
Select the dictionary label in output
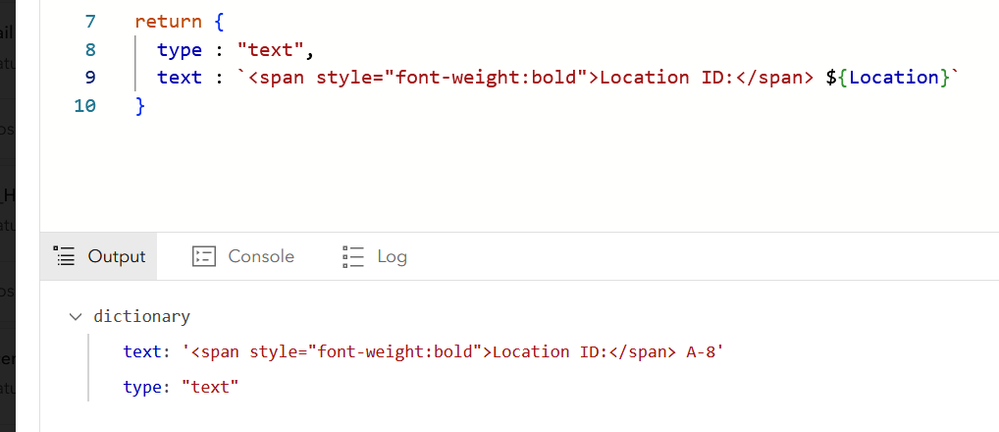[141, 316]
